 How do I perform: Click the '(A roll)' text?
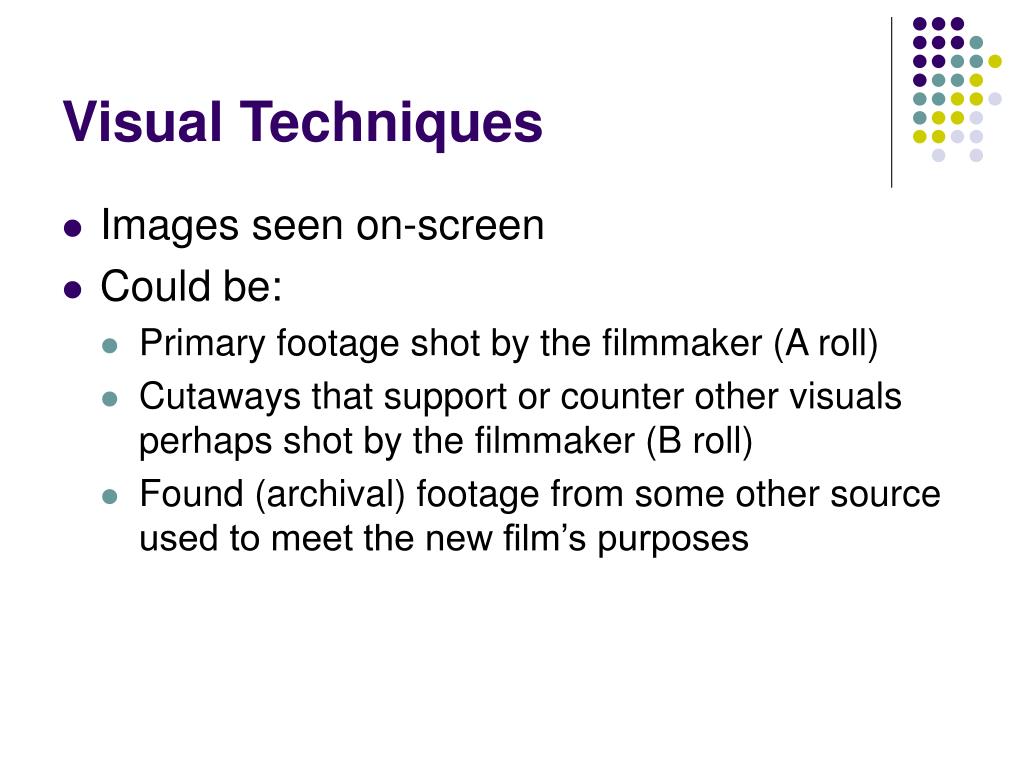coord(826,344)
